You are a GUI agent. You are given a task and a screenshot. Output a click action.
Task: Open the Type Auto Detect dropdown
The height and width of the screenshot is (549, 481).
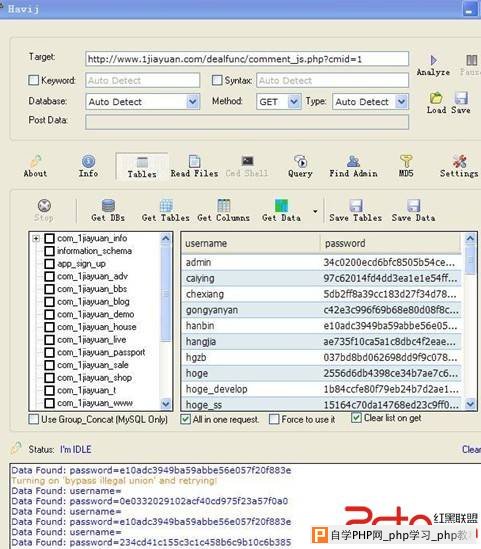[x=402, y=102]
